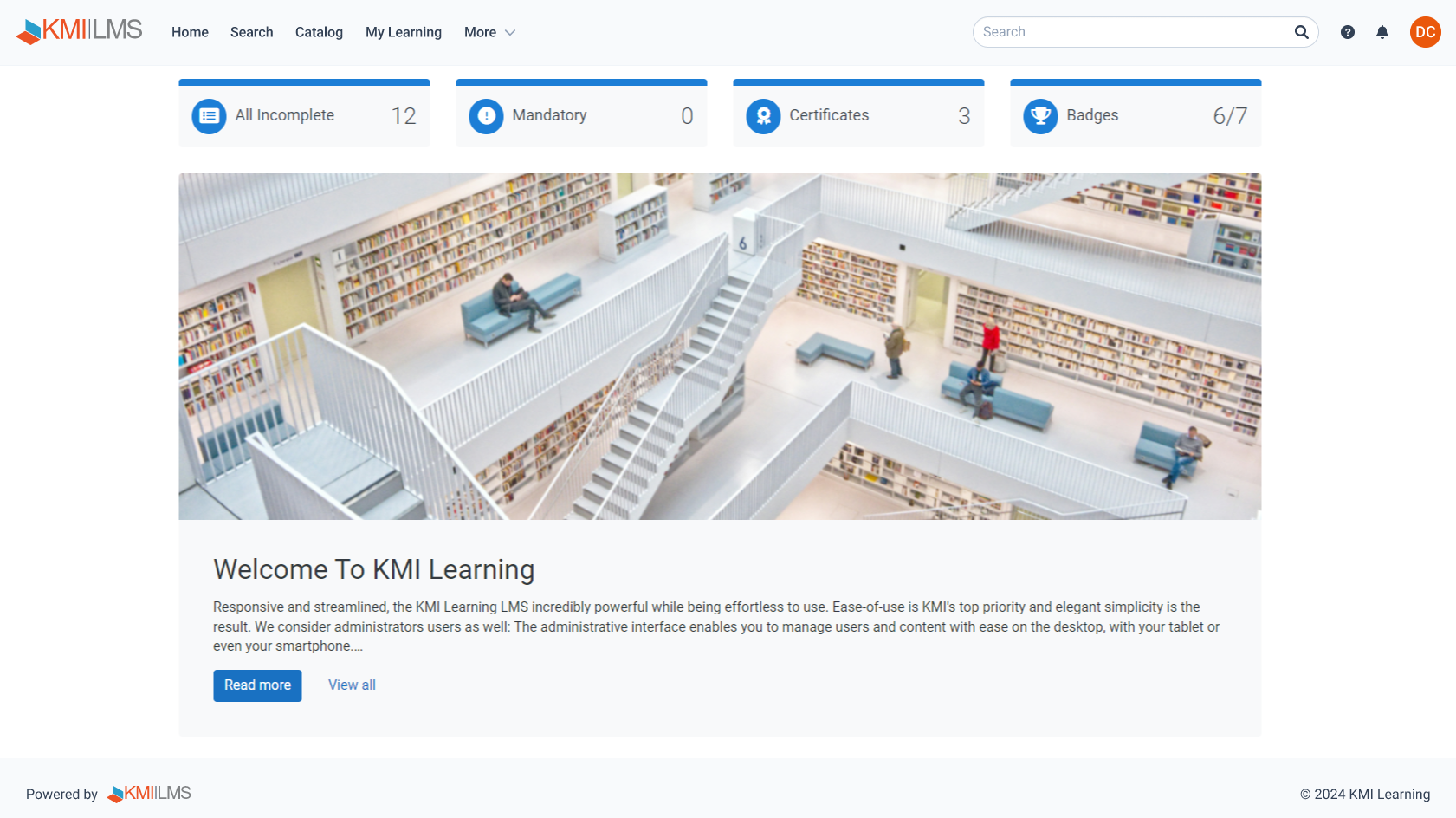Click the Badges count 6/7
This screenshot has height=818, width=1456.
pos(1230,116)
